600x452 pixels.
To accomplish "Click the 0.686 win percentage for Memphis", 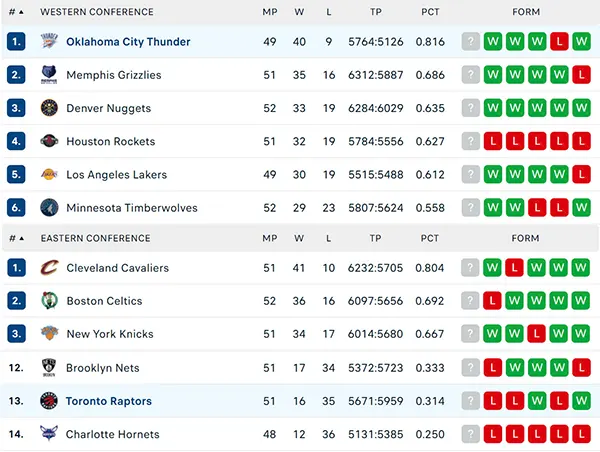I will tap(430, 75).
